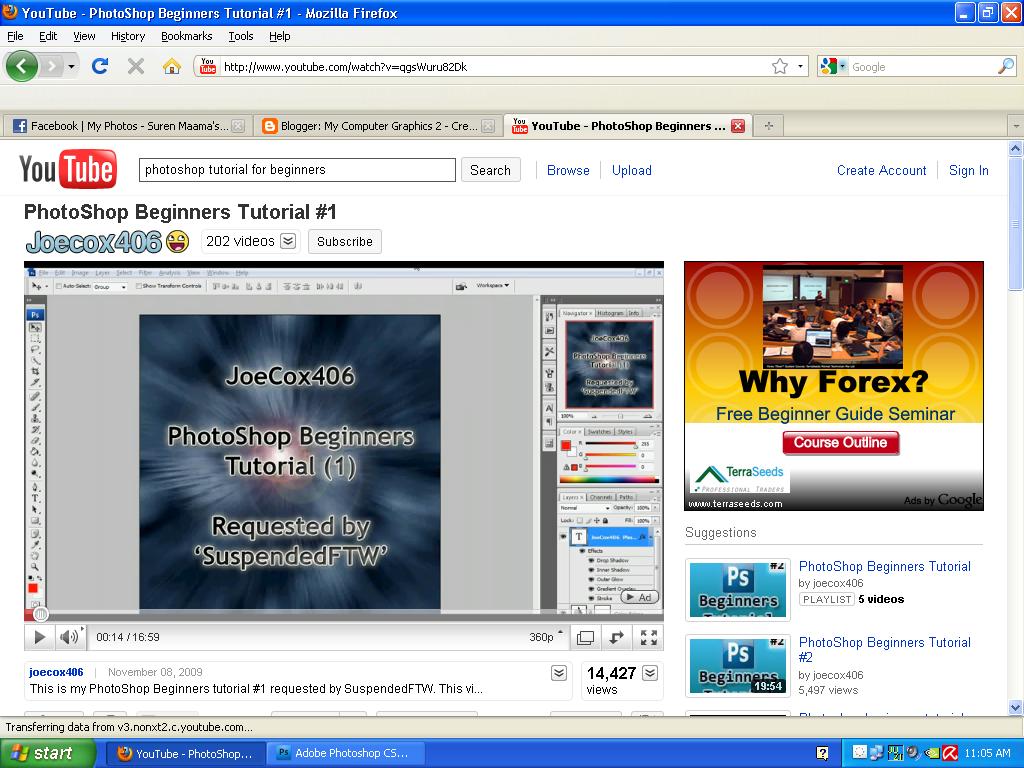Open PhotoShop Beginners Tutorial #2 link
This screenshot has height=768, width=1024.
(884, 650)
